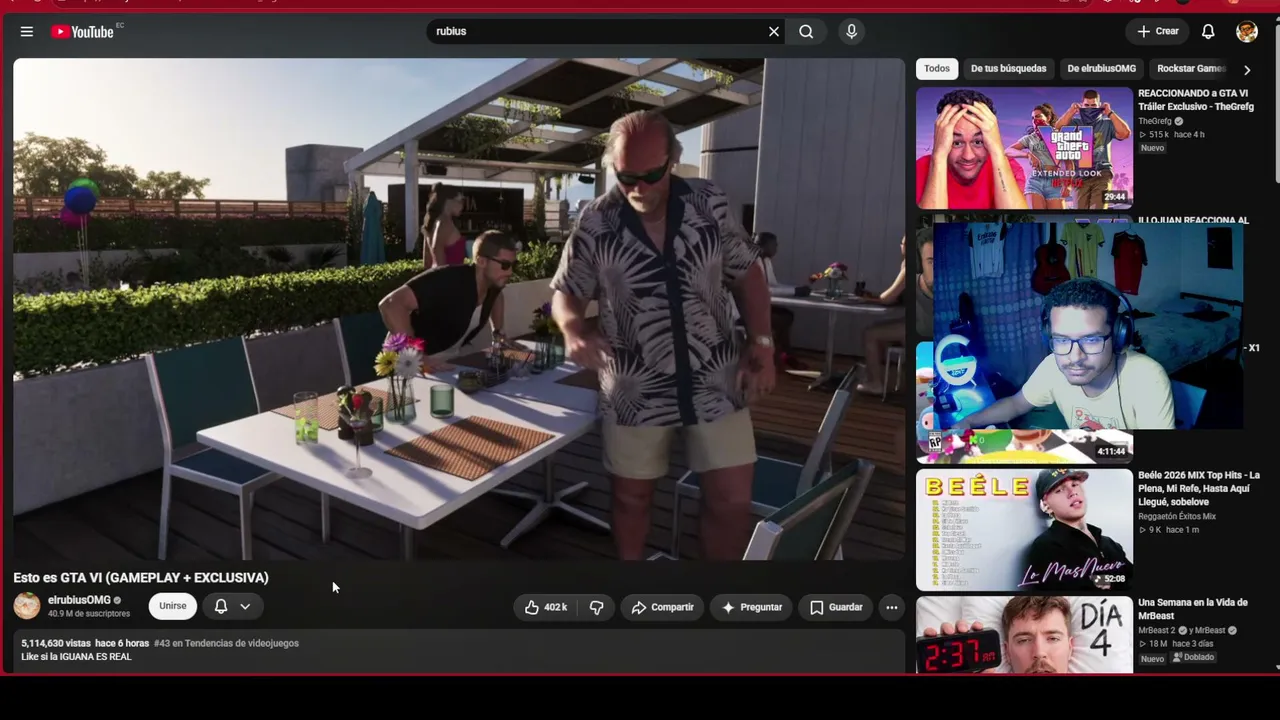Start voice search with microphone icon
Screen dimensions: 1280x720
coord(851,32)
